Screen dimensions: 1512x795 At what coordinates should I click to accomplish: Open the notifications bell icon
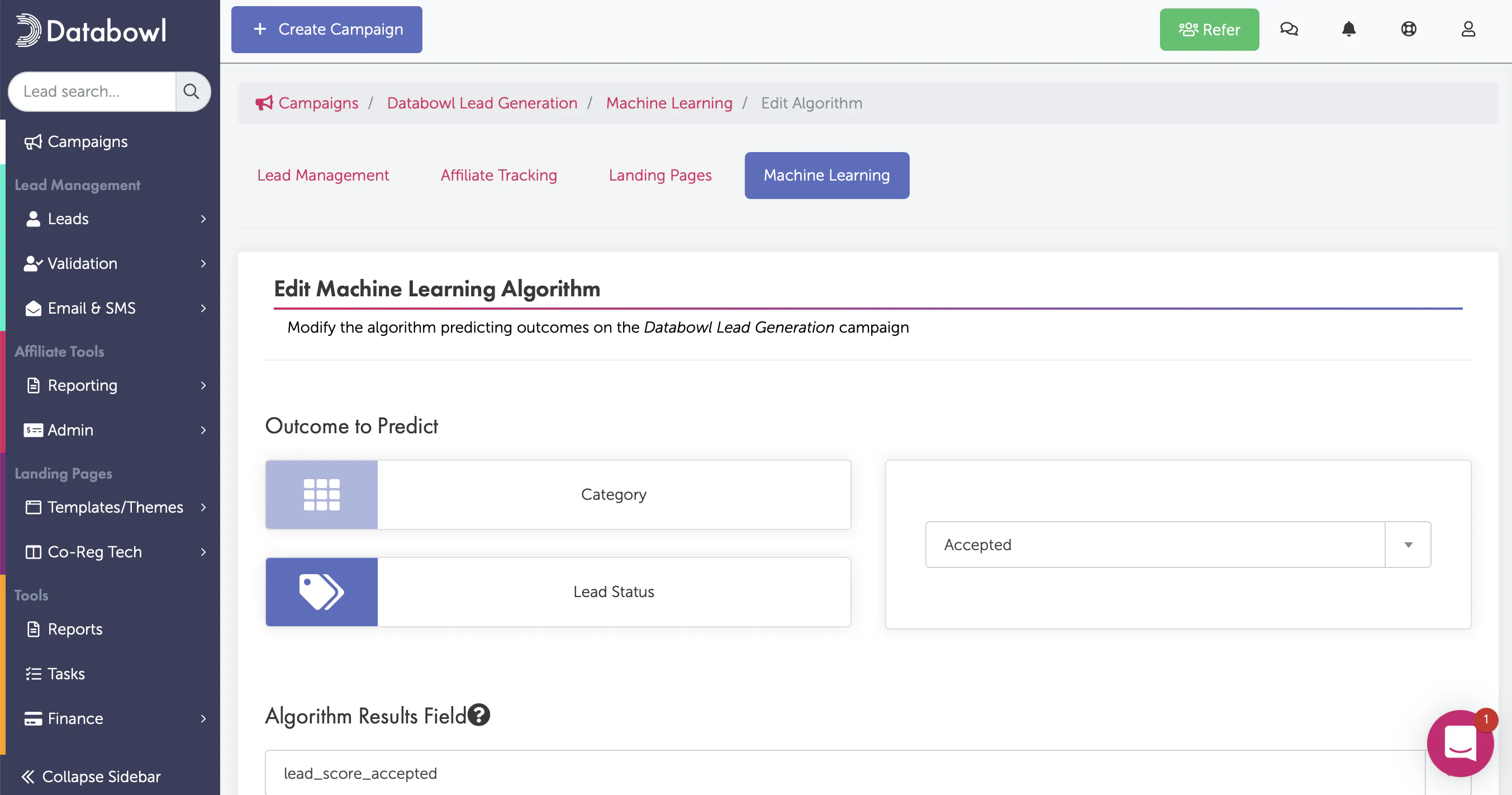[x=1349, y=30]
